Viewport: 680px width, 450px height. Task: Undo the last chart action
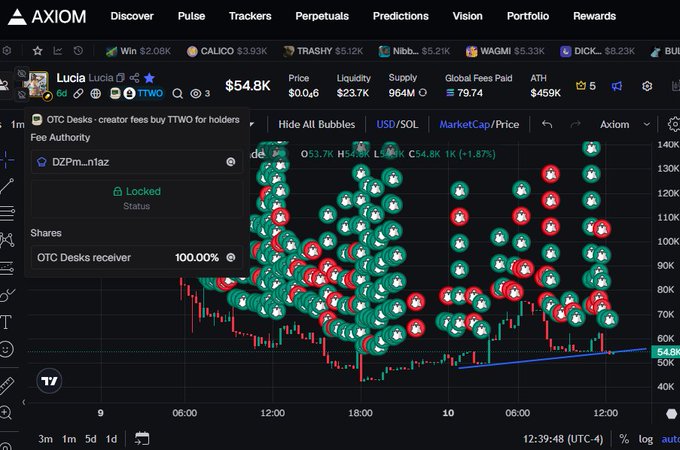tap(547, 124)
